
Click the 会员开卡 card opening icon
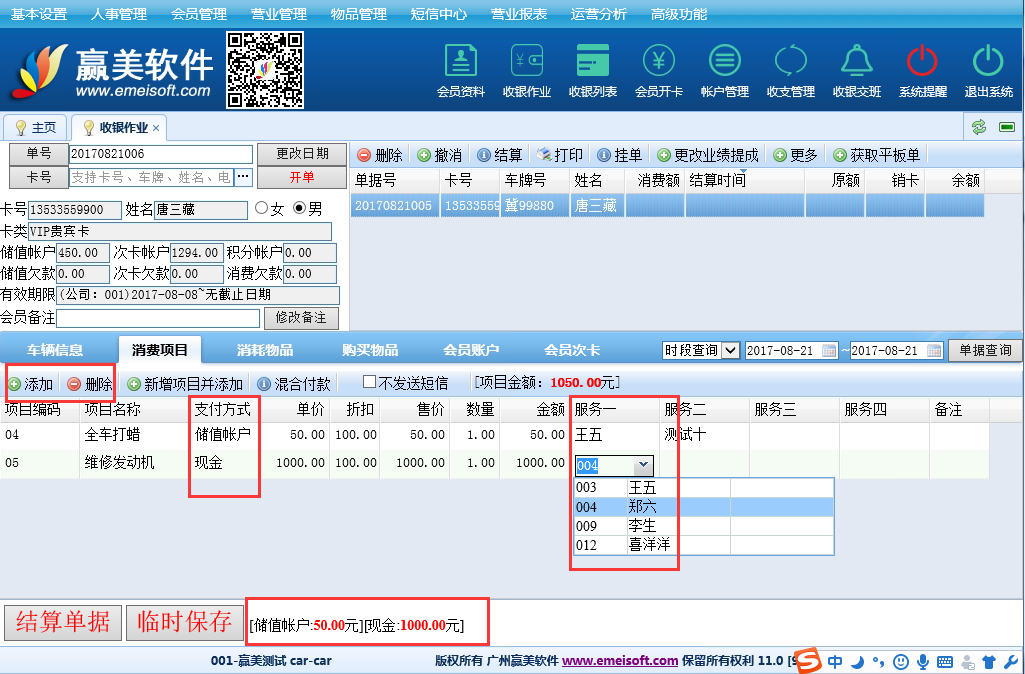click(x=658, y=70)
